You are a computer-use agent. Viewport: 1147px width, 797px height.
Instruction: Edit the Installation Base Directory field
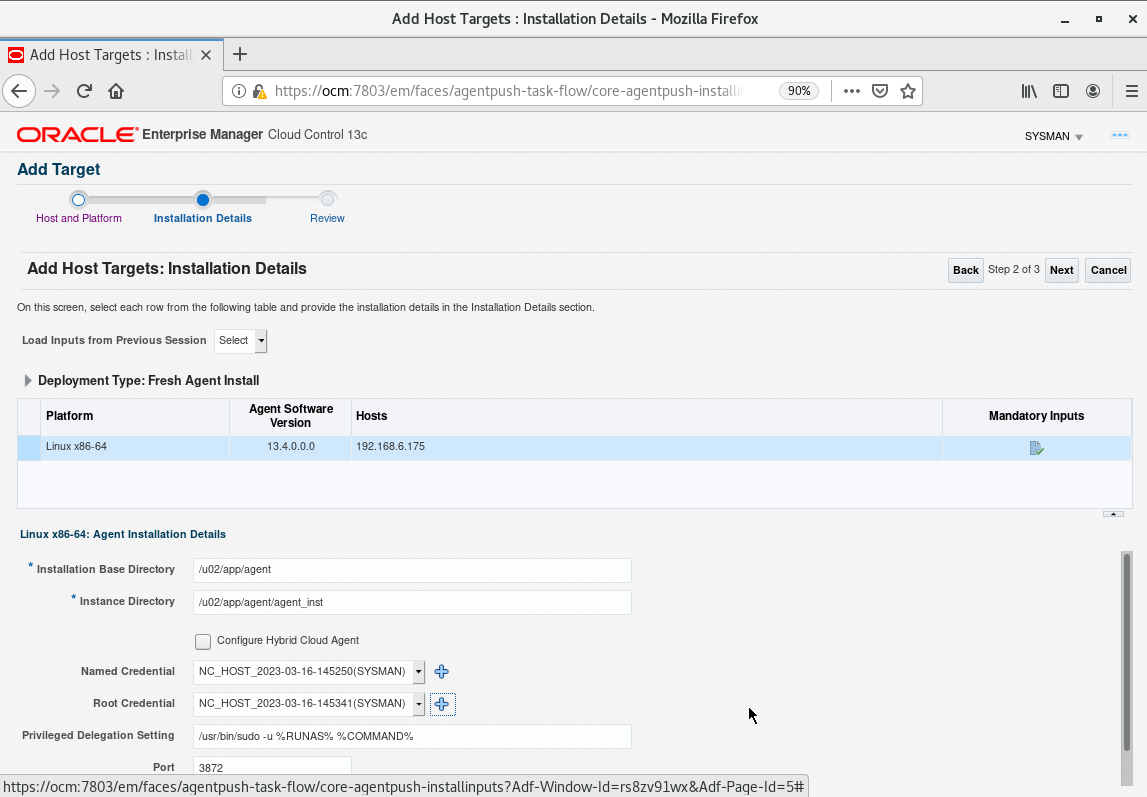click(412, 570)
